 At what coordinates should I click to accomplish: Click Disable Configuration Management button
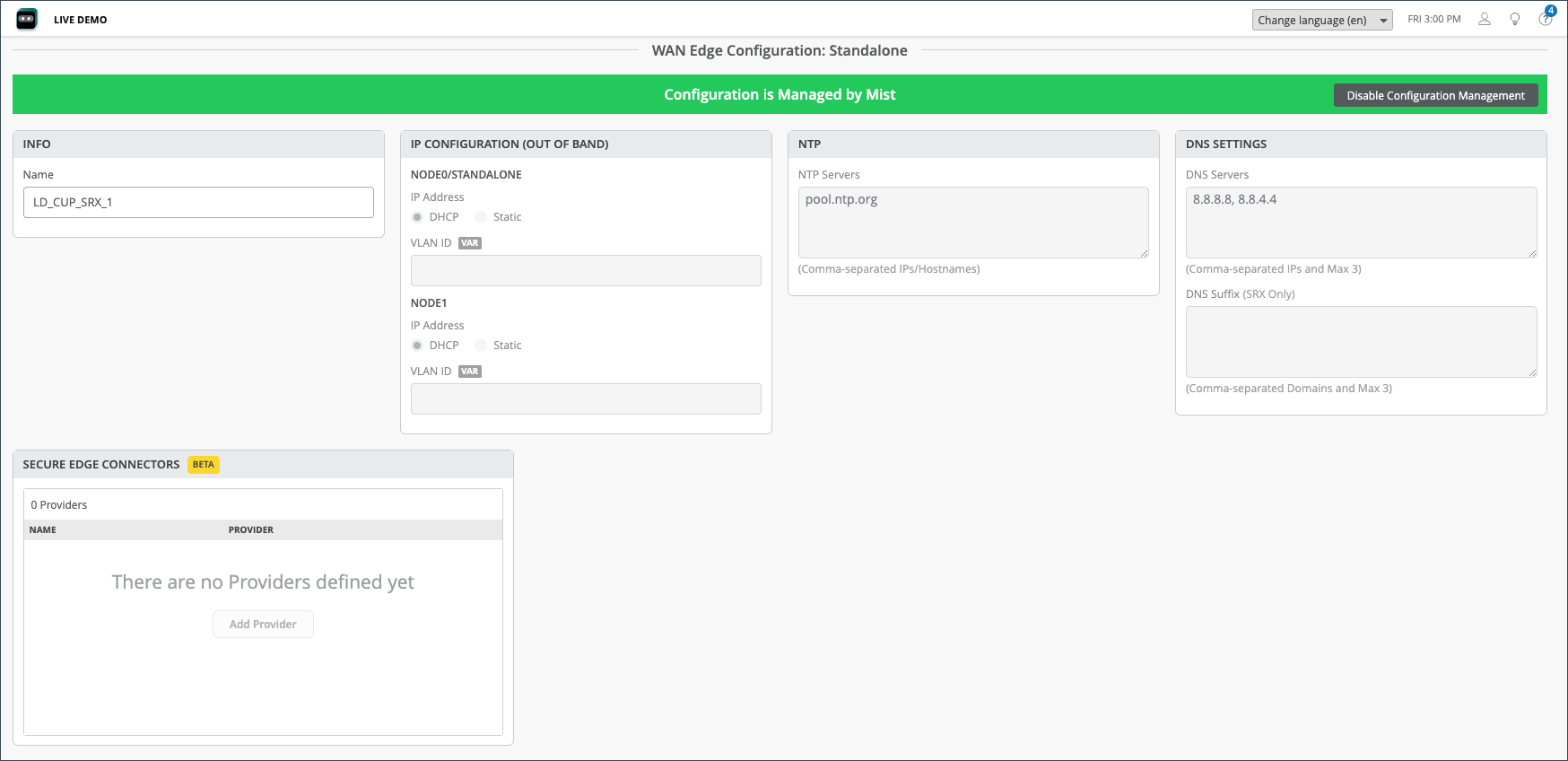click(x=1435, y=95)
